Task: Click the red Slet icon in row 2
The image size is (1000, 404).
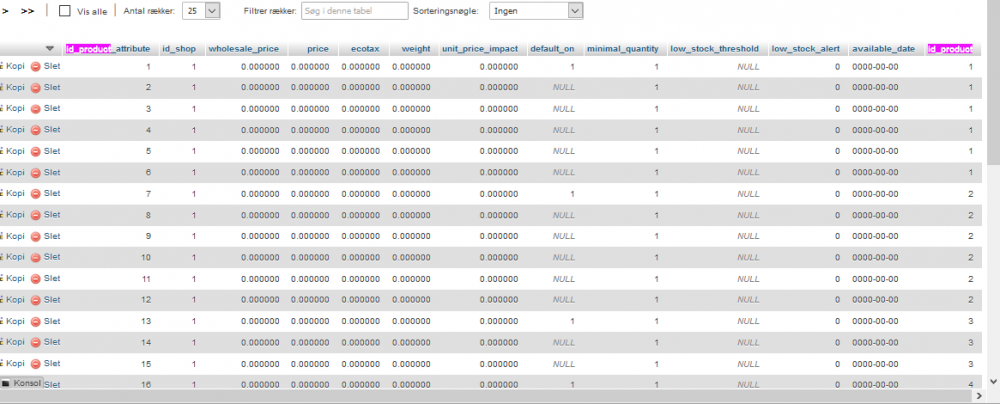Action: tap(36, 87)
